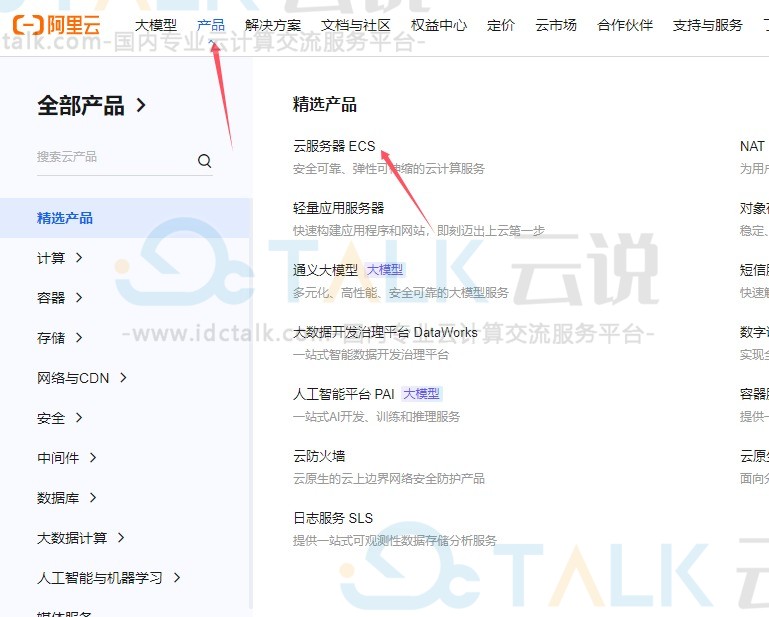The image size is (769, 617).
Task: Click the 多元化、高性能 大模型服务 description
Action: click(401, 293)
